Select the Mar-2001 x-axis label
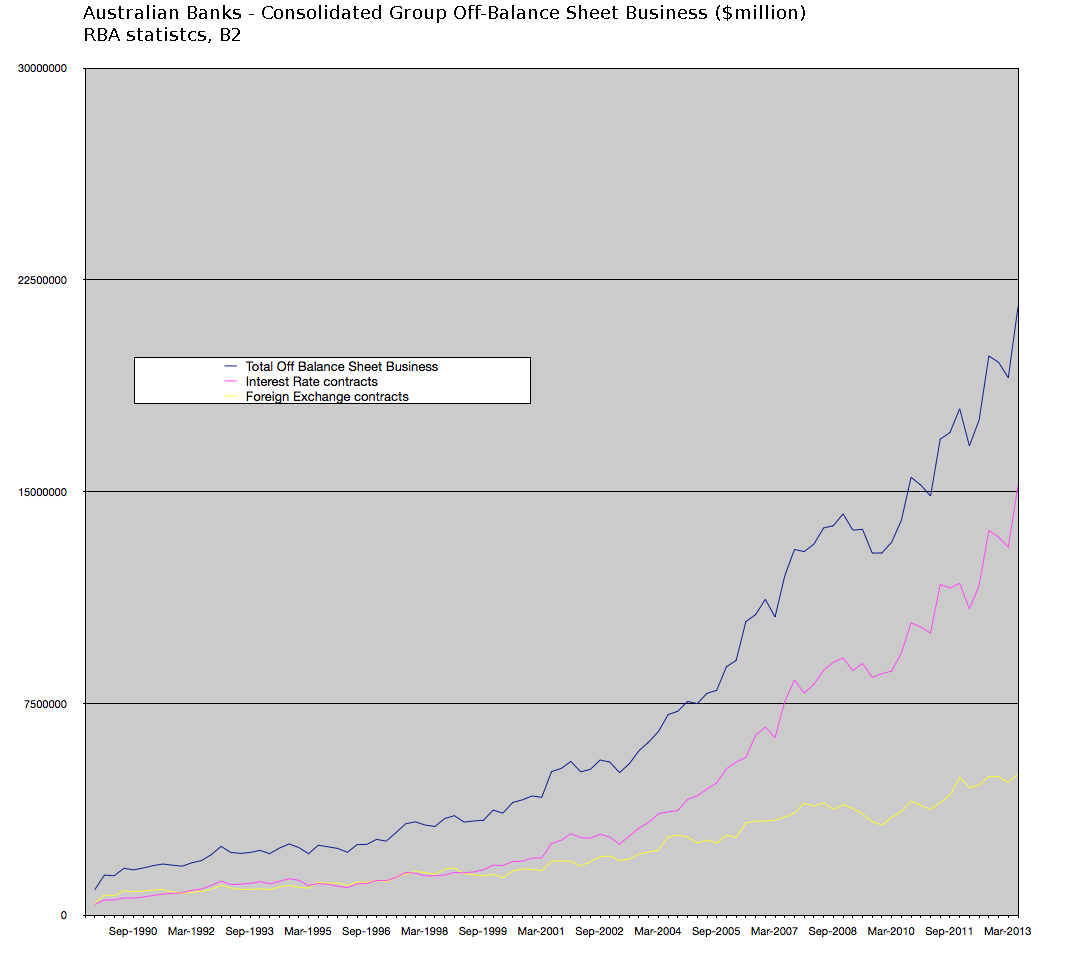1067x956 pixels. click(540, 931)
